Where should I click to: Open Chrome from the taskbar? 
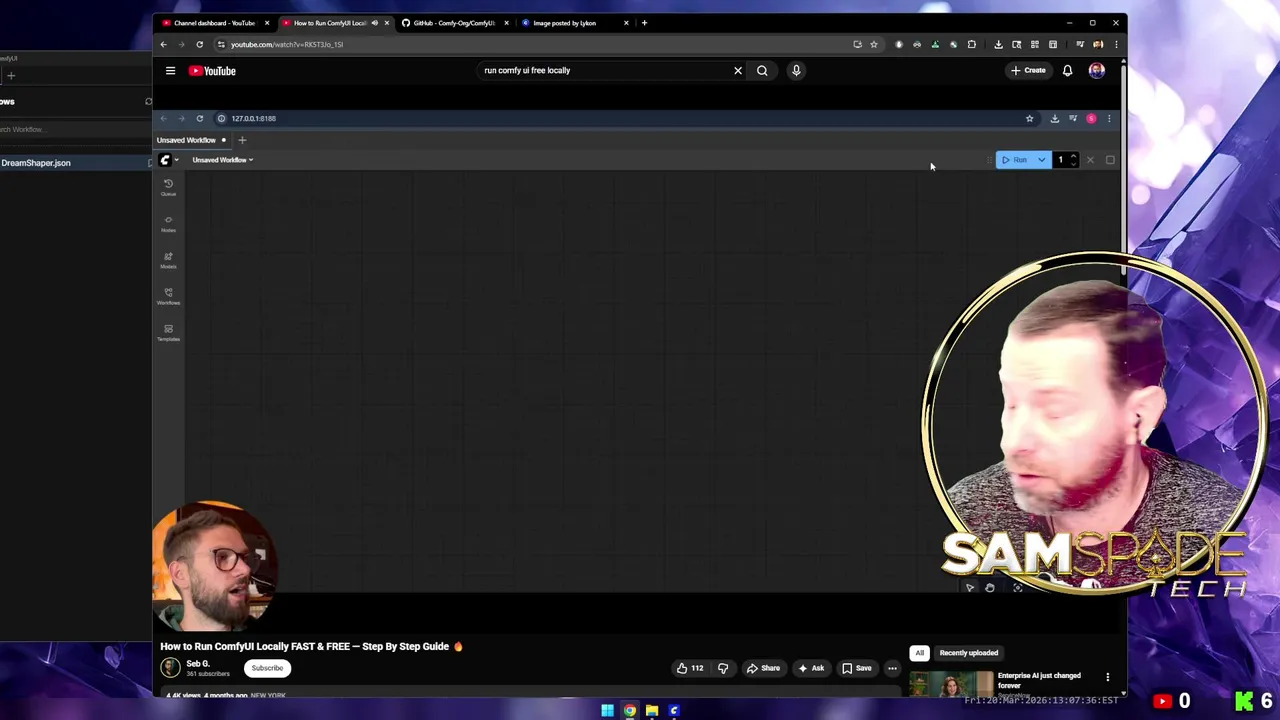click(x=630, y=711)
